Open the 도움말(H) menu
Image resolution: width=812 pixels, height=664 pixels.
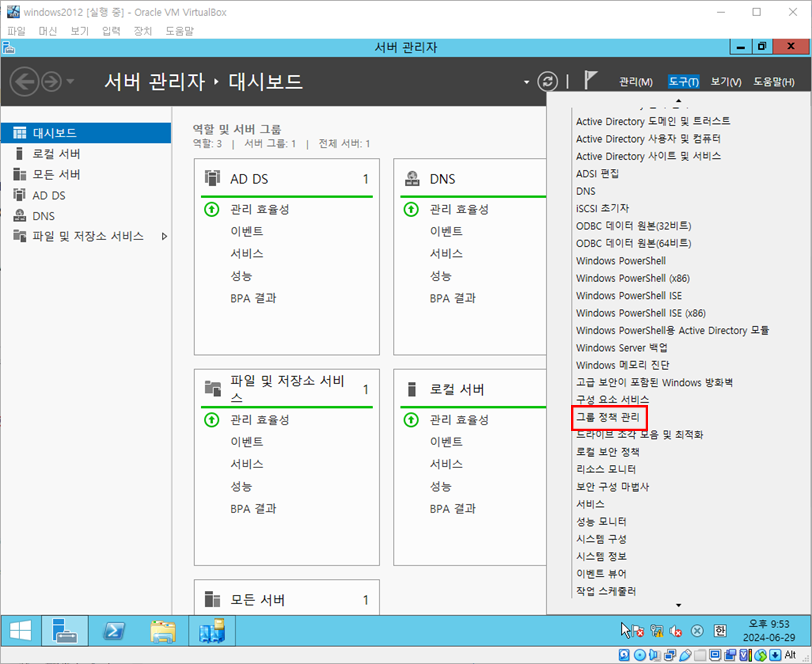[x=774, y=82]
